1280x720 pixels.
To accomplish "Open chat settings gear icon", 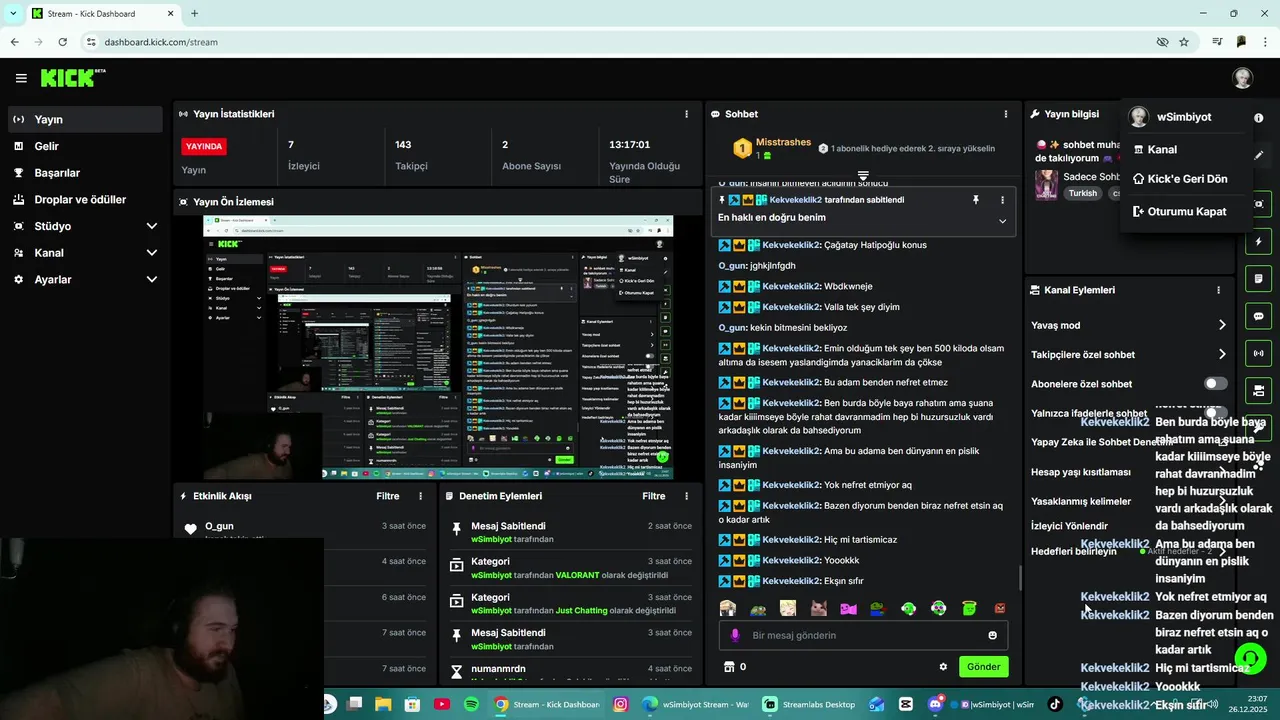I will pos(943,667).
